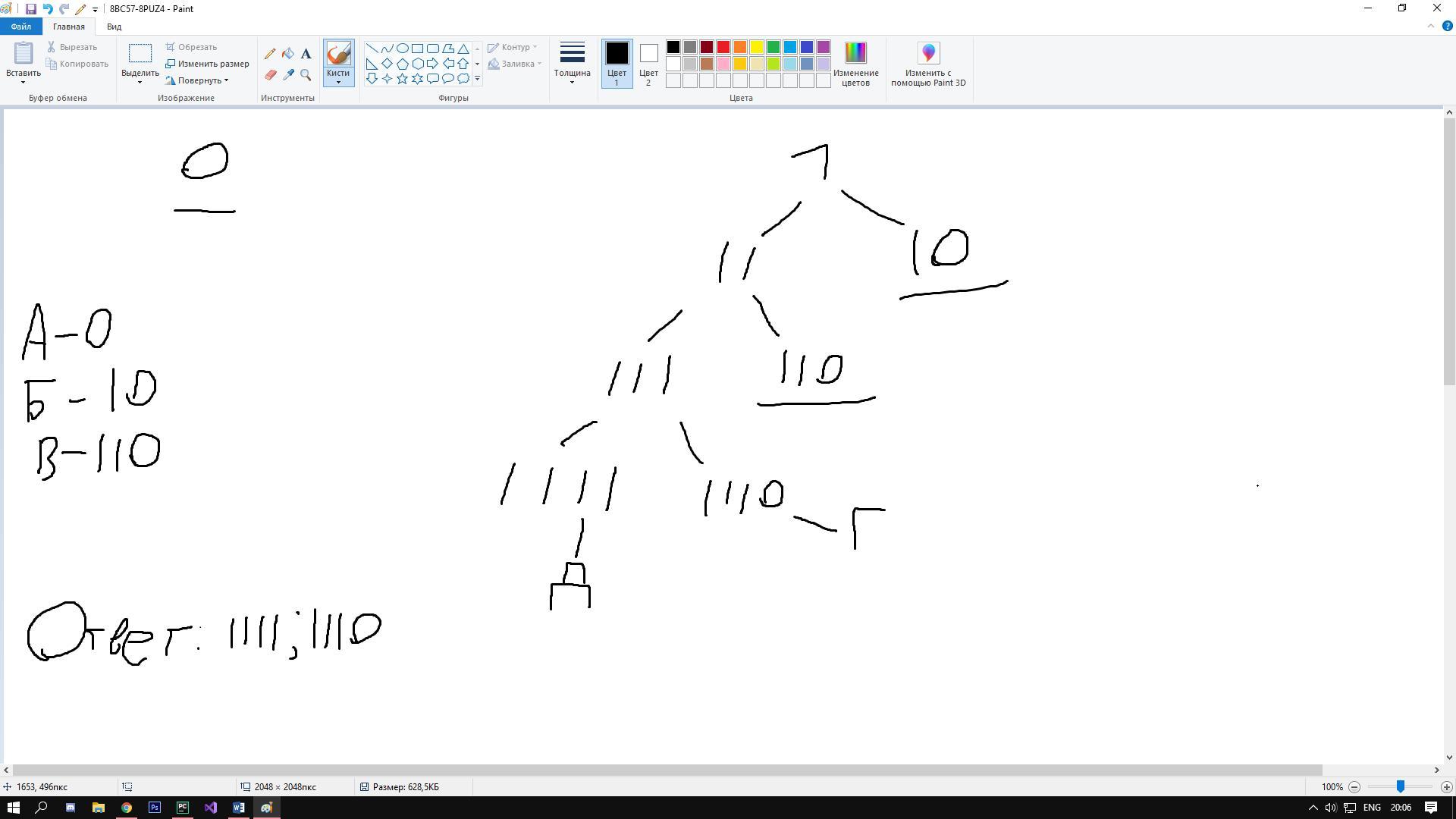Open the Файл menu
The height and width of the screenshot is (819, 1456).
pos(21,27)
